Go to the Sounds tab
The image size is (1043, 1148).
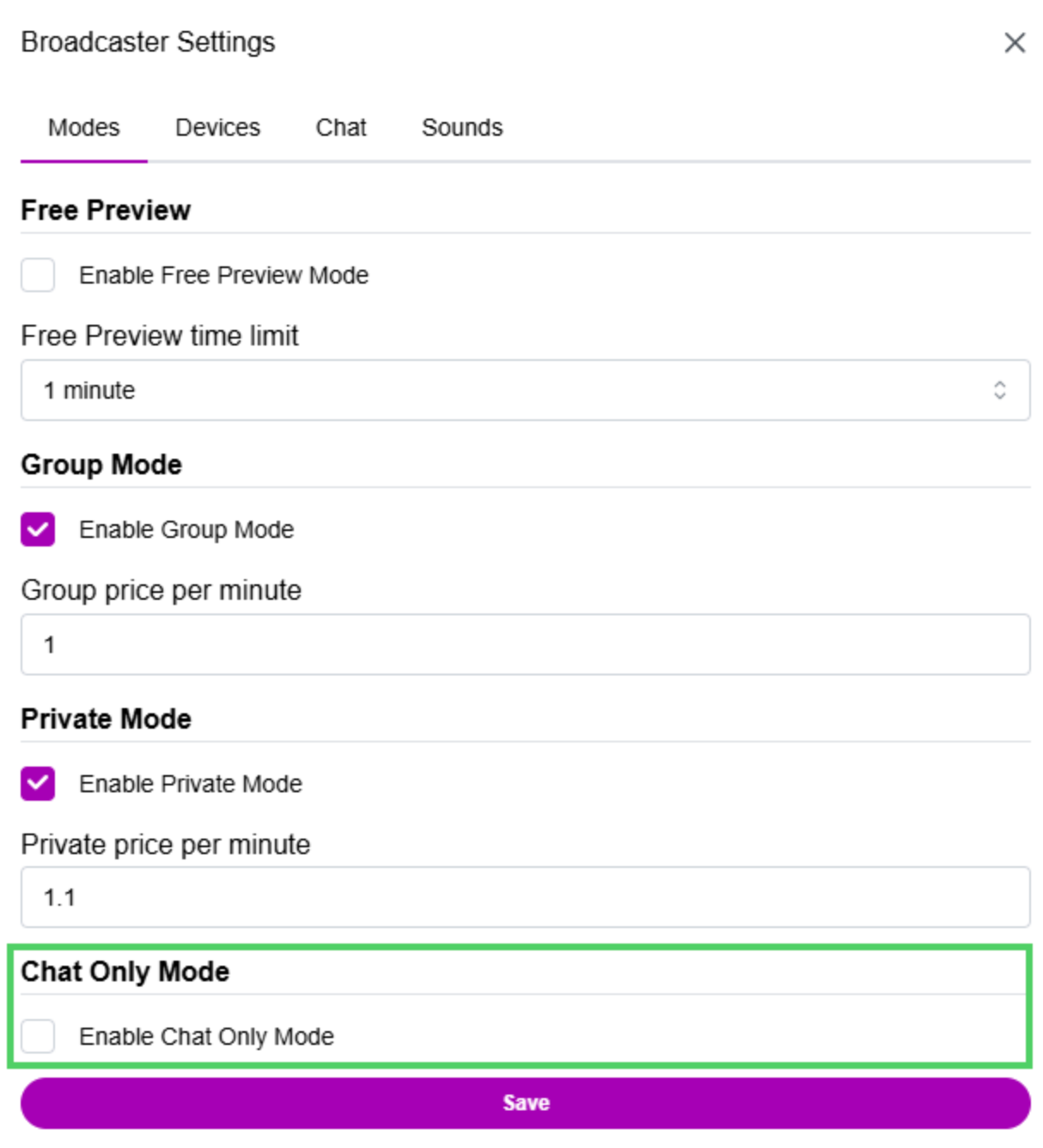(x=461, y=128)
